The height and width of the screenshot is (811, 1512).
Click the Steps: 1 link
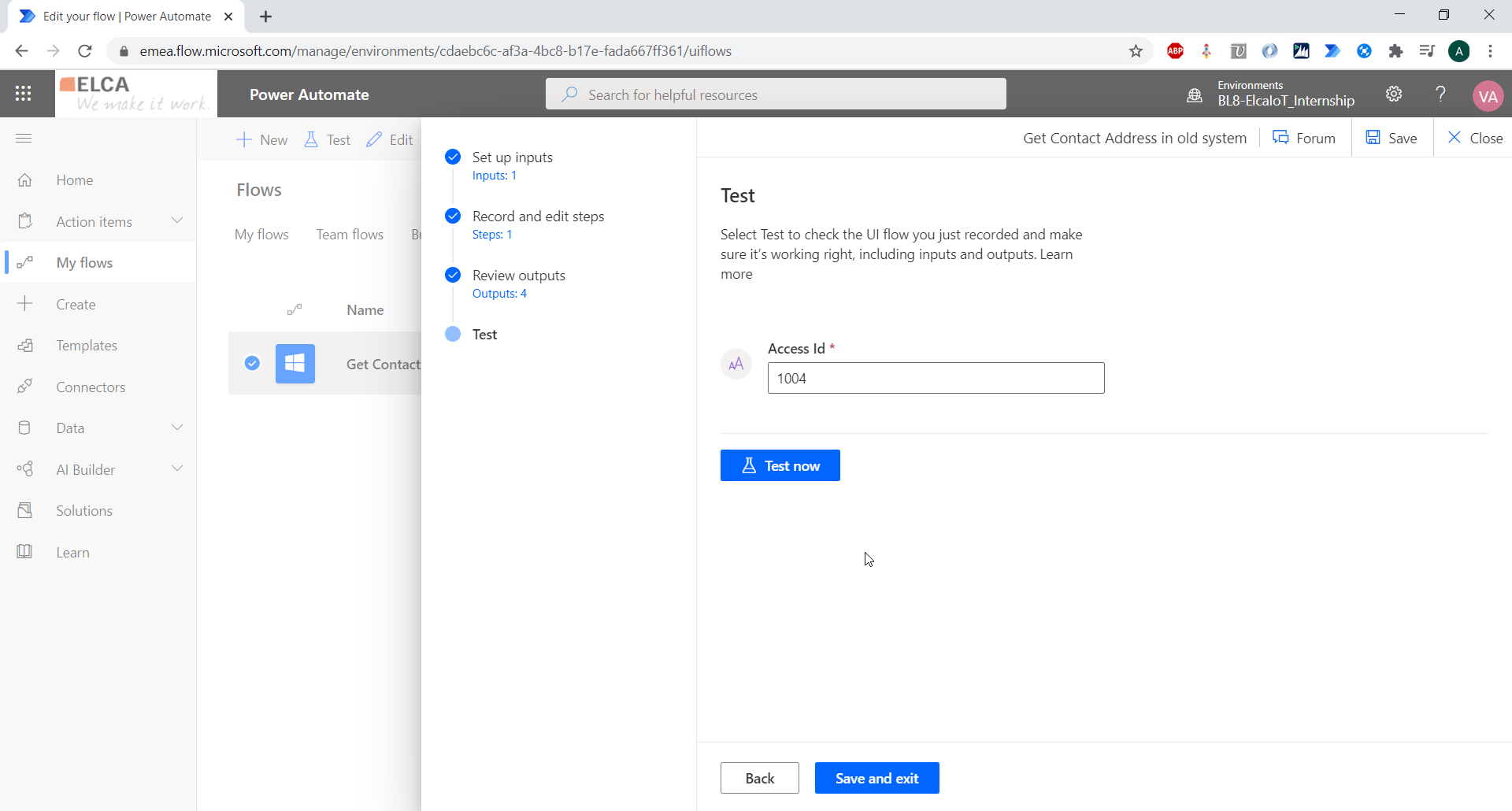[x=492, y=235]
